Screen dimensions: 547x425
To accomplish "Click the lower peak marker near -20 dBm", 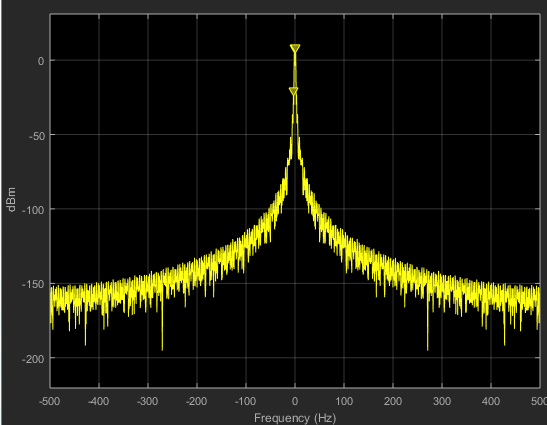I will tap(293, 91).
